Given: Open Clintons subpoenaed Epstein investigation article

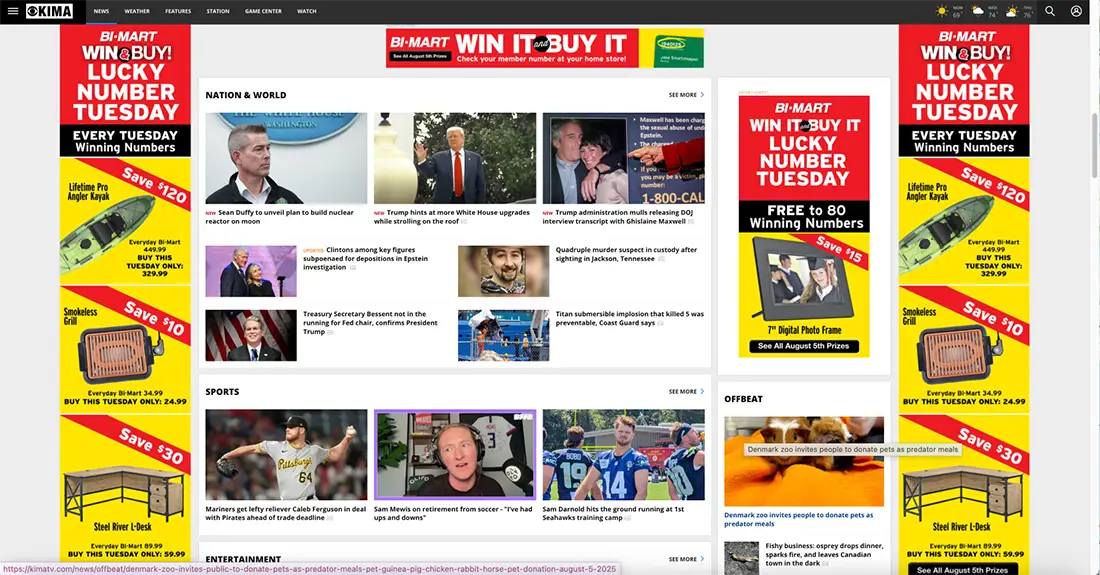Looking at the screenshot, I should point(366,258).
